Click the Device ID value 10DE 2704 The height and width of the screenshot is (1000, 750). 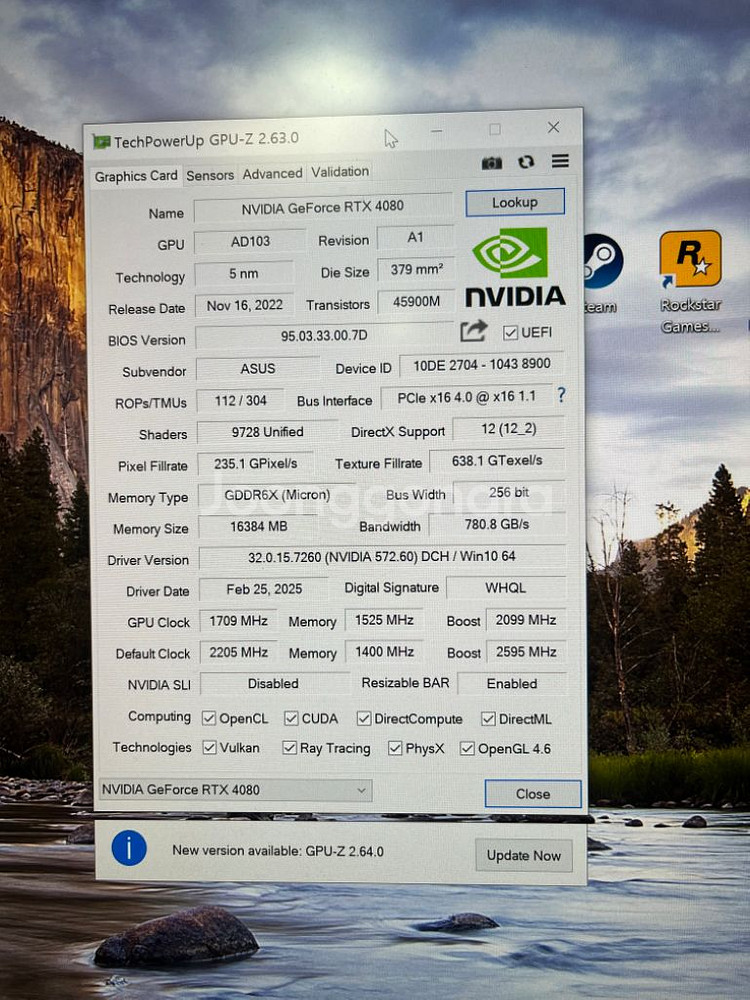482,365
